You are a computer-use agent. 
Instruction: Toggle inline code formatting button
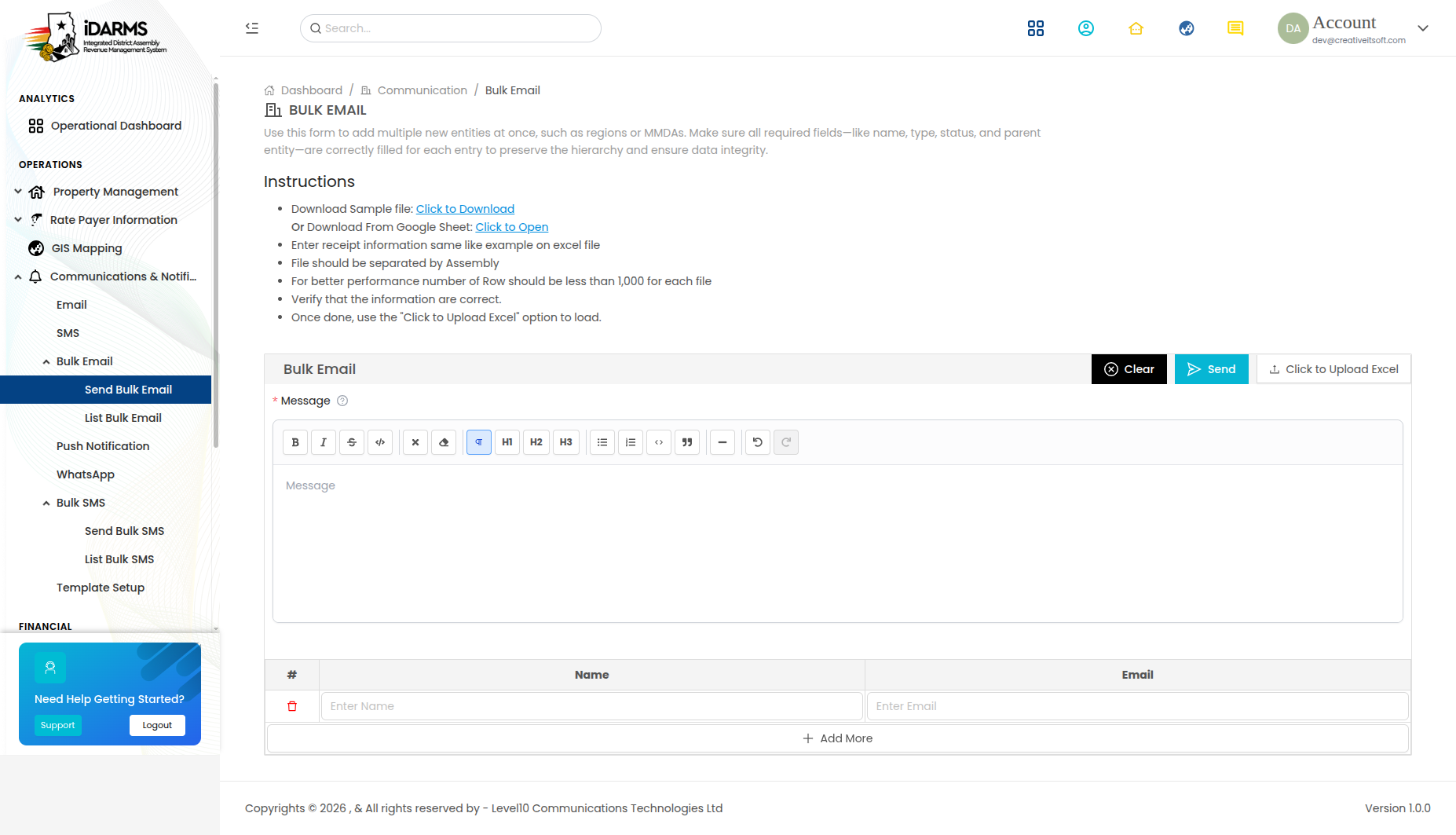(380, 442)
